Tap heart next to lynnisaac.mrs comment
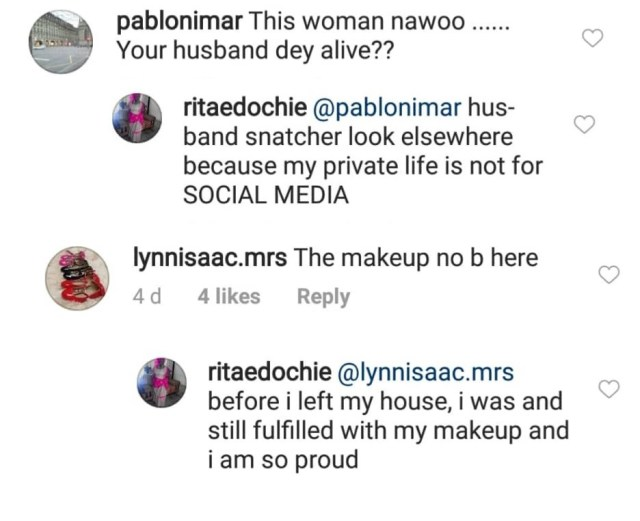The width and height of the screenshot is (640, 521). click(x=608, y=275)
